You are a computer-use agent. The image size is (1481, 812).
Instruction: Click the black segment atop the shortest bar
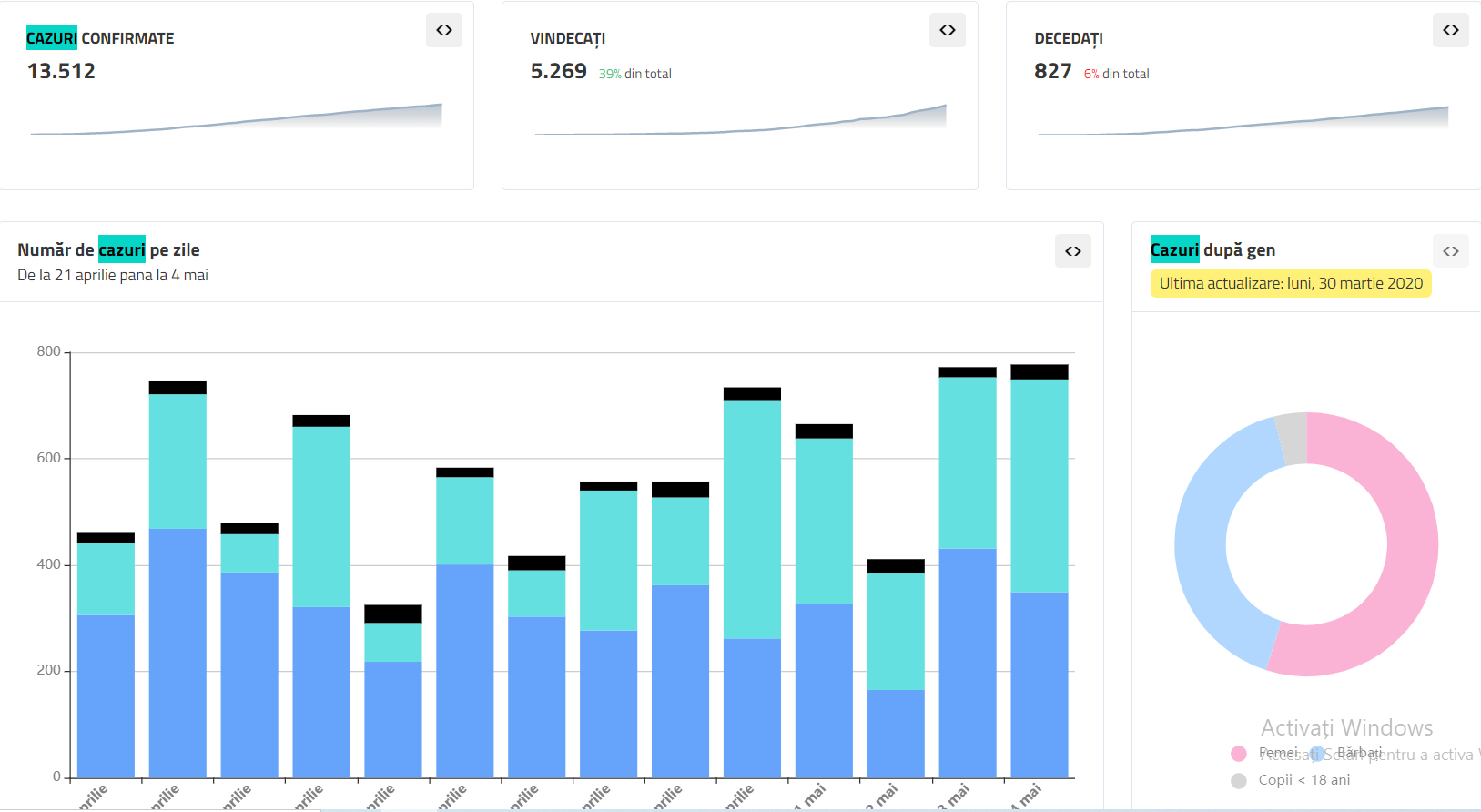point(392,614)
